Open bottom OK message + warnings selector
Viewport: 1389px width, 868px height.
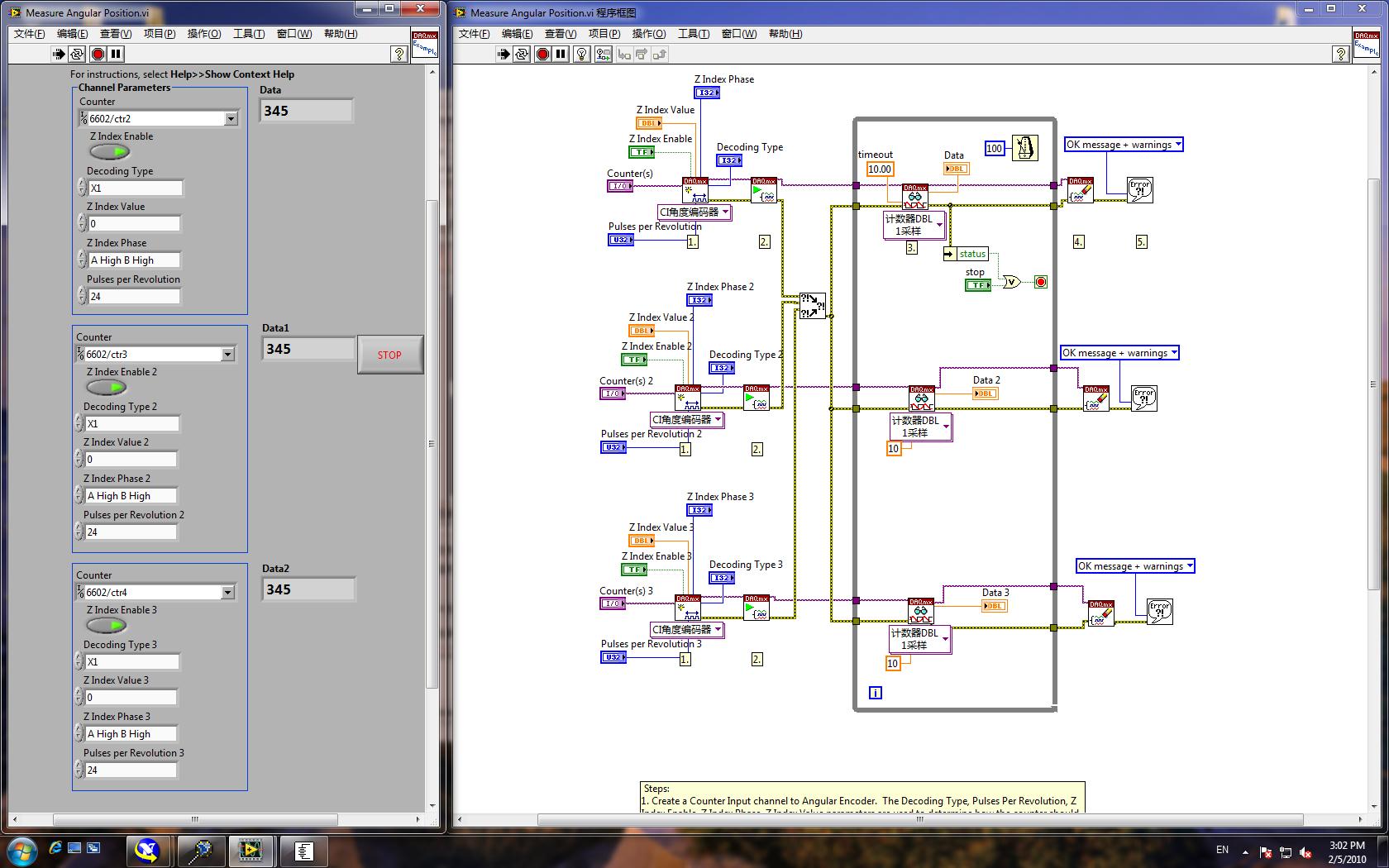(1135, 566)
